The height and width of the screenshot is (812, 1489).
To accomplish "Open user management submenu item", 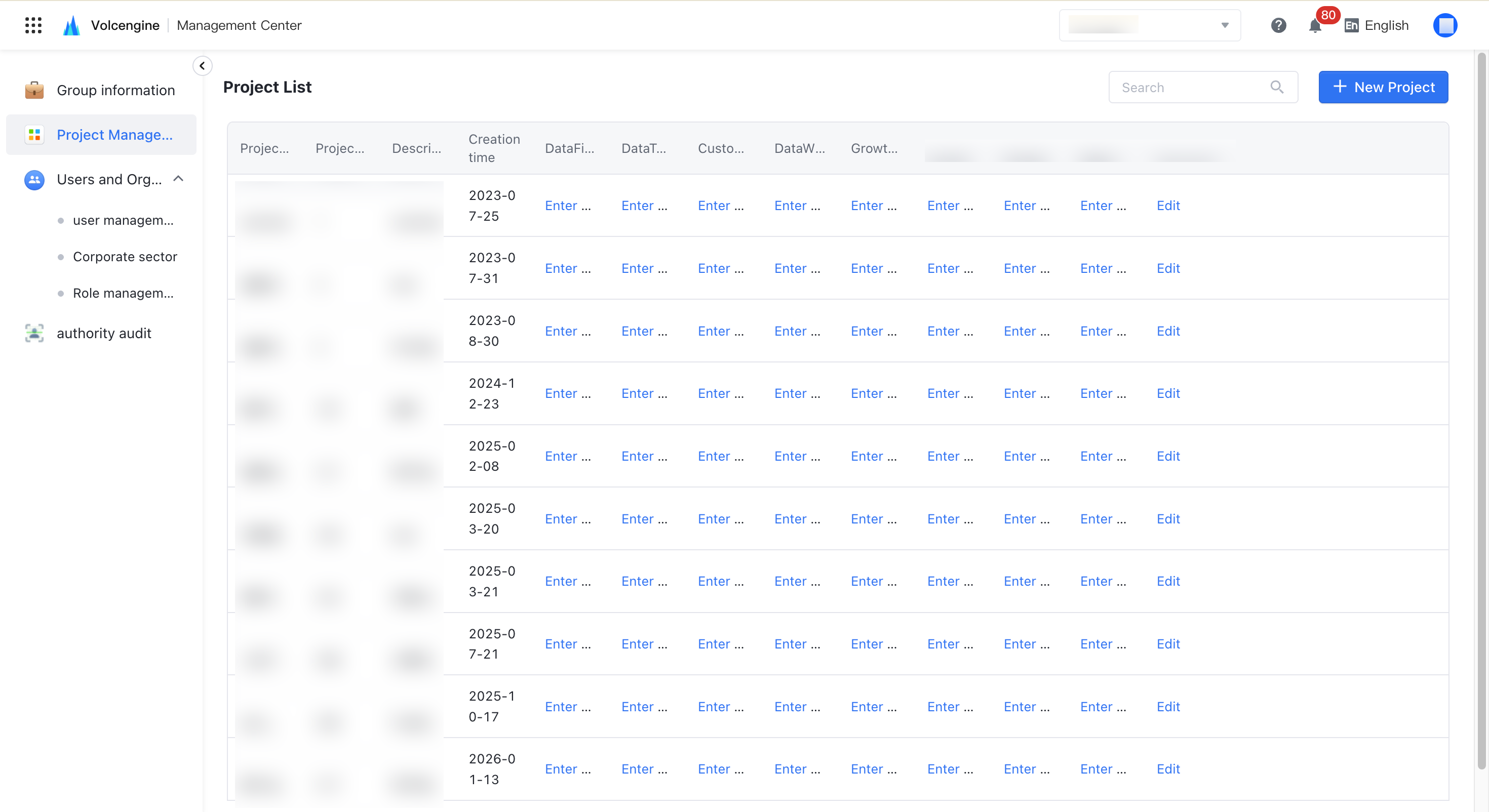I will [123, 220].
